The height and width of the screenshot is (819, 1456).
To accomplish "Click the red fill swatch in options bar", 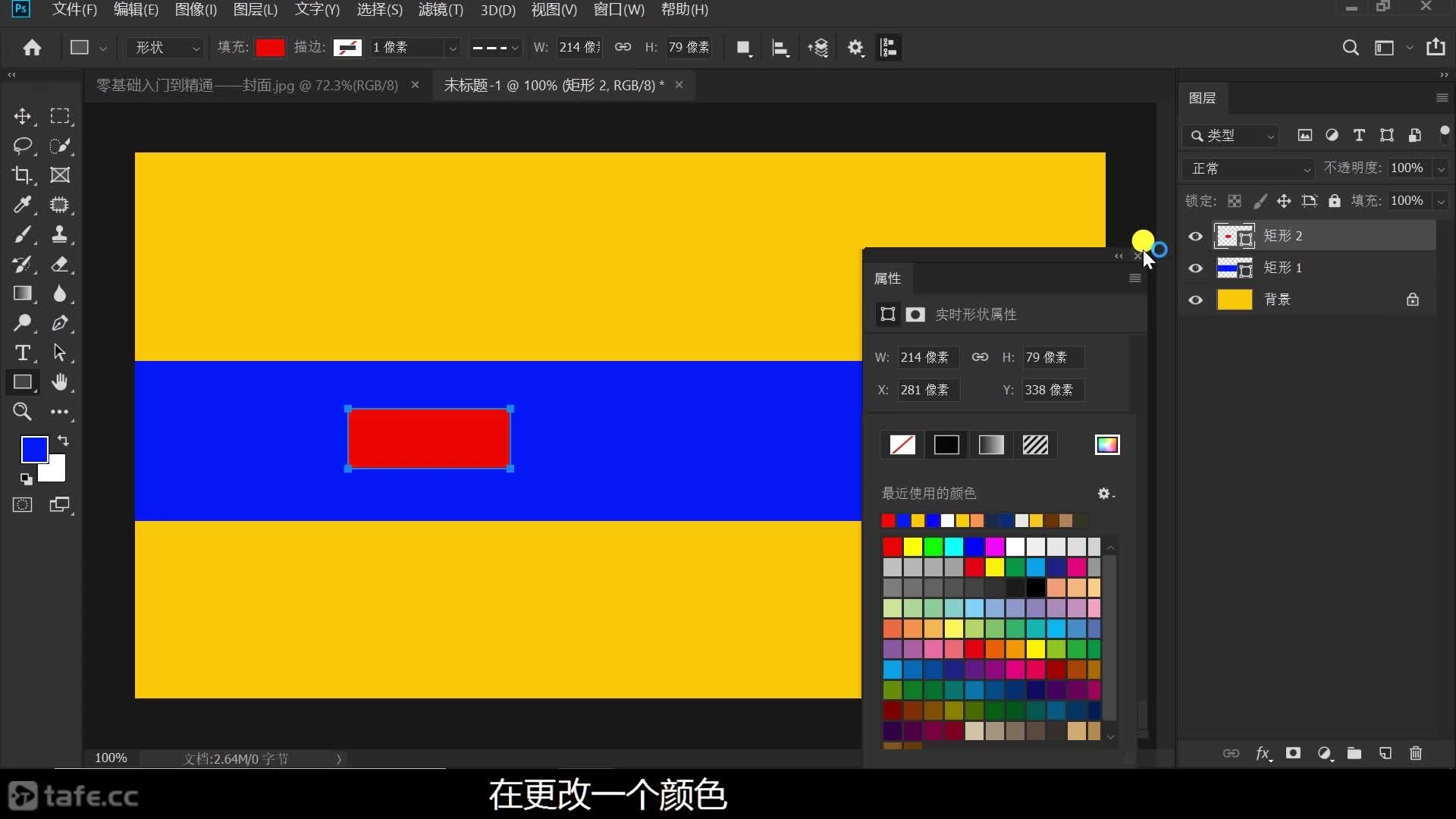I will [270, 48].
